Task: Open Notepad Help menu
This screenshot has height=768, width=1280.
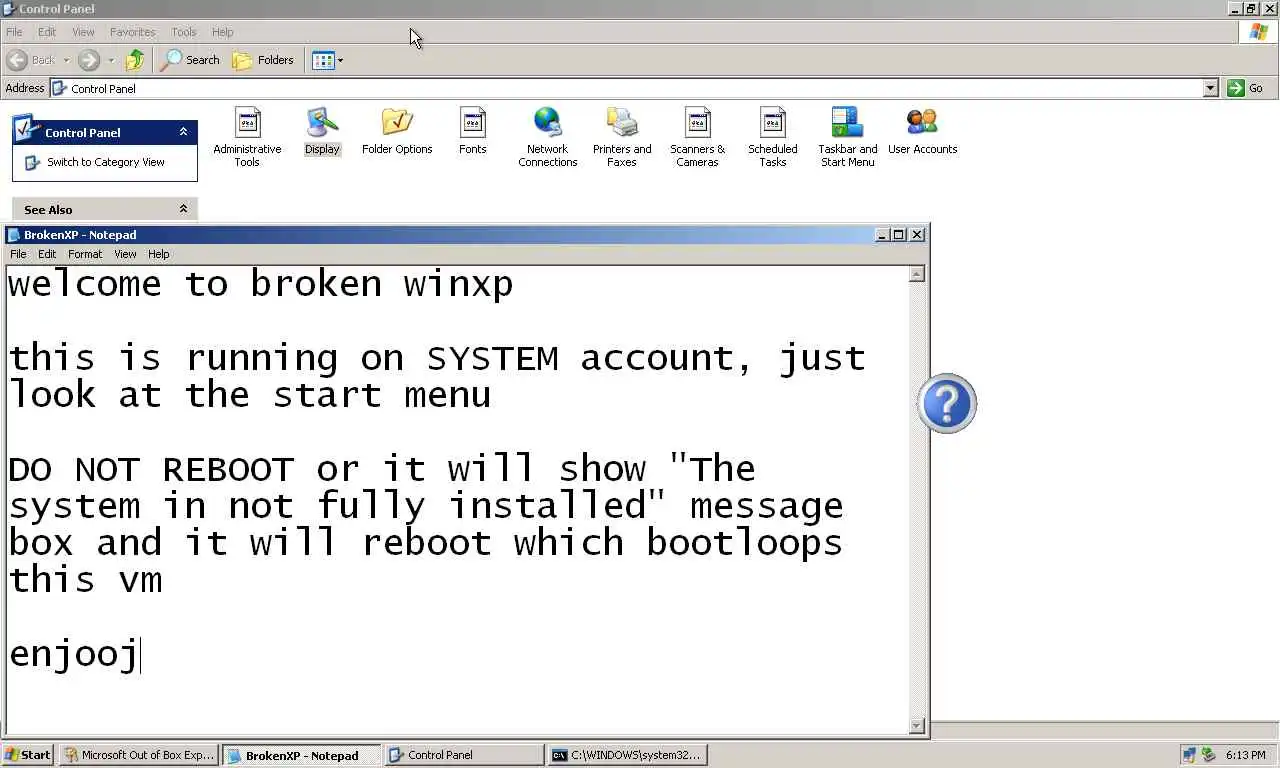Action: (x=159, y=254)
